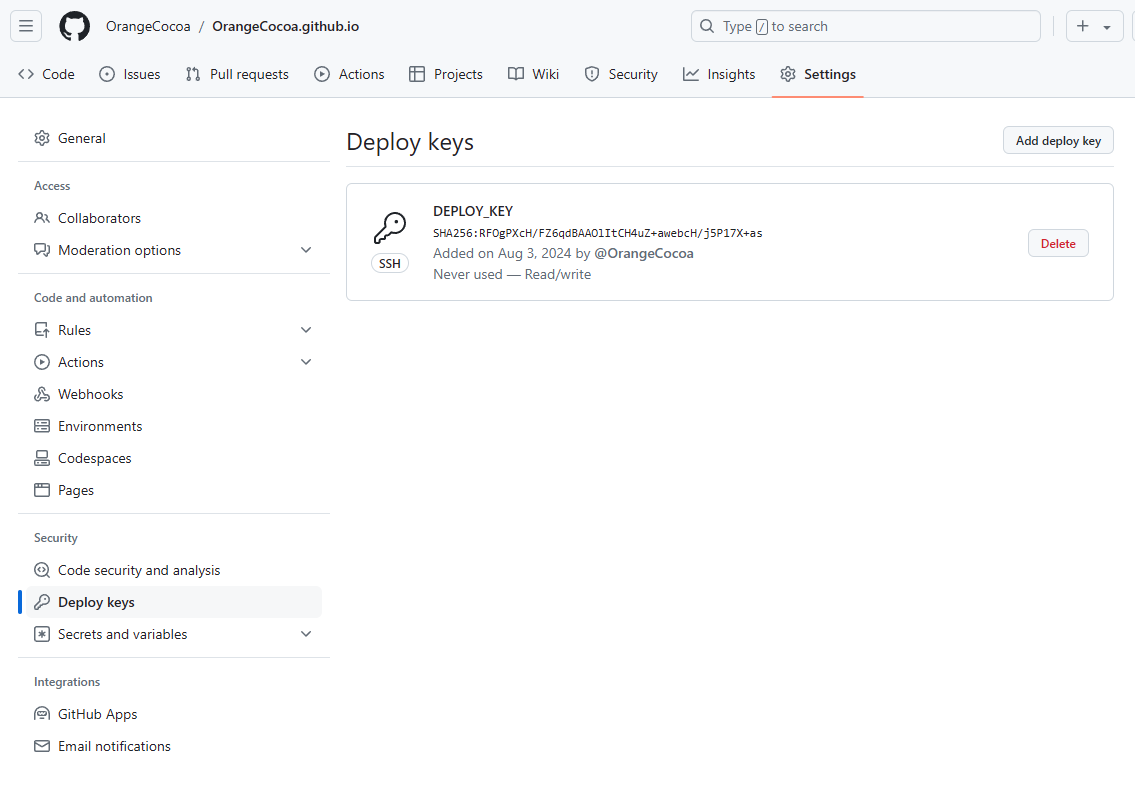1135x788 pixels.
Task: Switch to the Insights tab
Action: (x=719, y=74)
